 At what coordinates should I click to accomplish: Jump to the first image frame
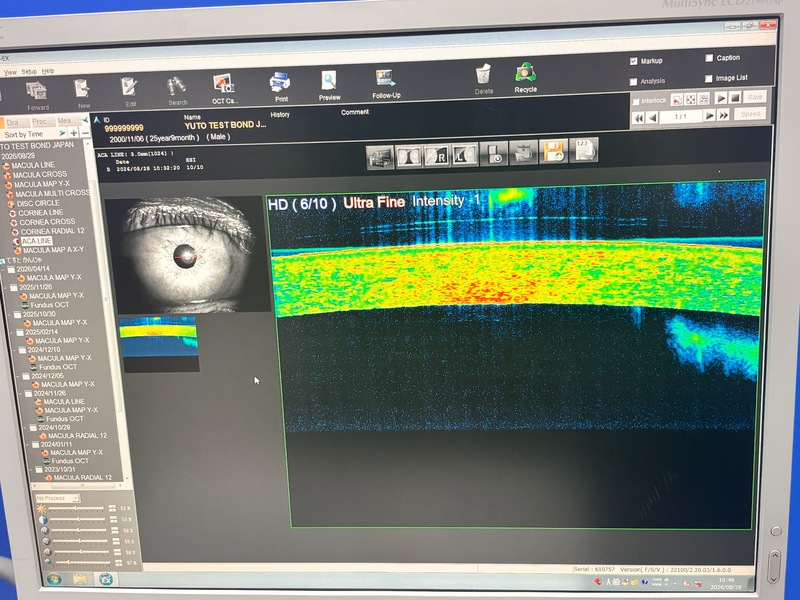click(x=638, y=118)
